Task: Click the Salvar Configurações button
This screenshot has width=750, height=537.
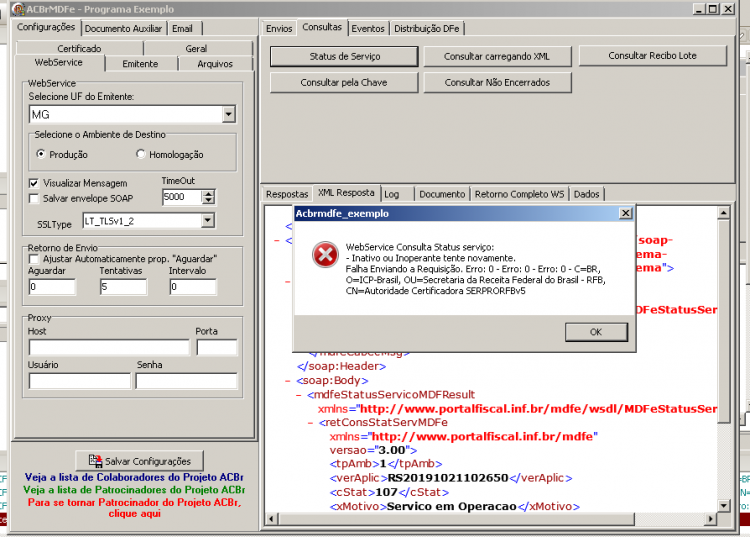Action: [140, 461]
